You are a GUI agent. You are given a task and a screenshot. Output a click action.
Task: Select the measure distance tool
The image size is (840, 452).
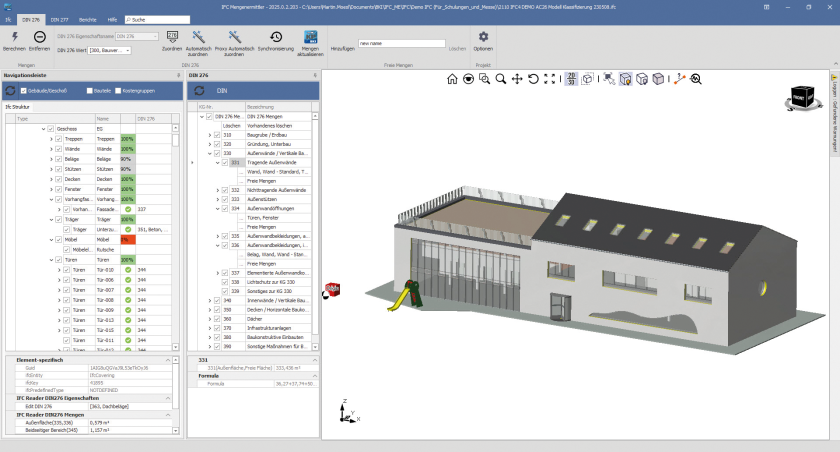(x=679, y=79)
